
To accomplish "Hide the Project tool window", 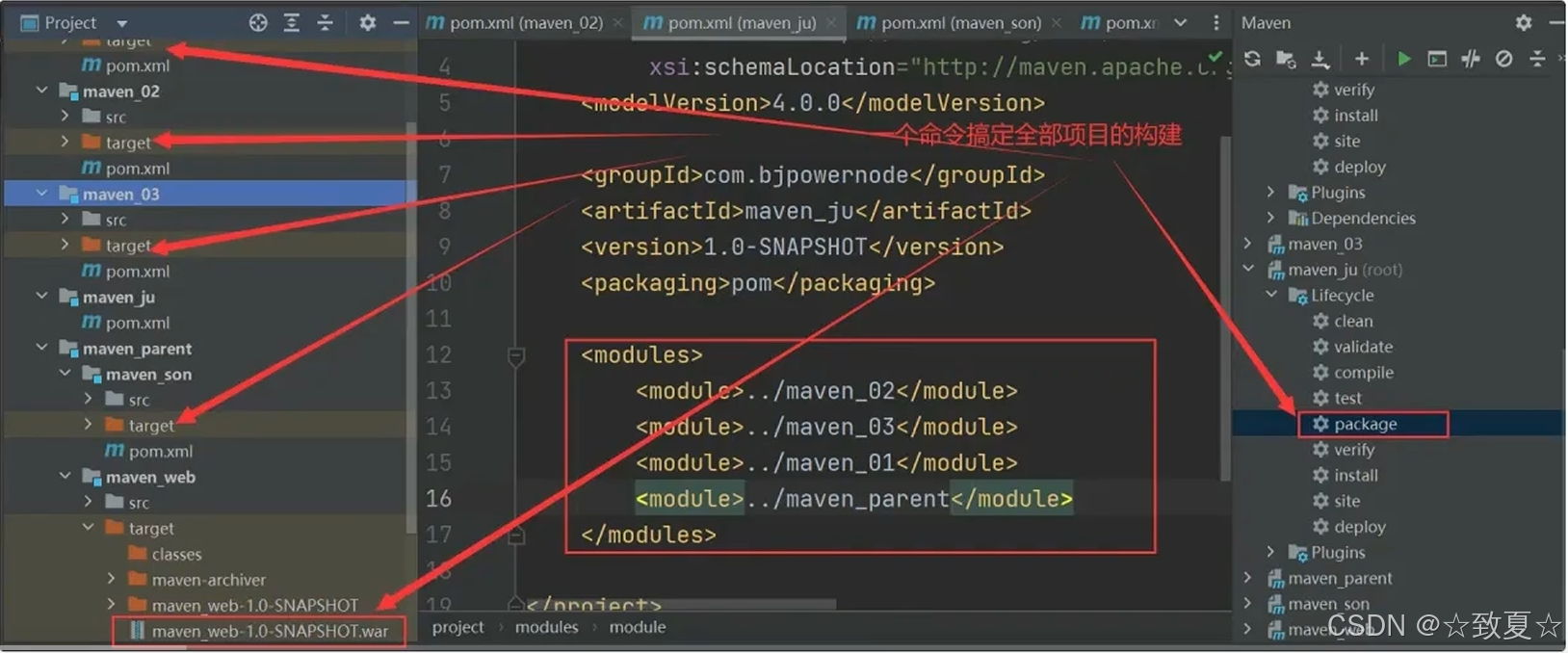I will click(x=401, y=22).
